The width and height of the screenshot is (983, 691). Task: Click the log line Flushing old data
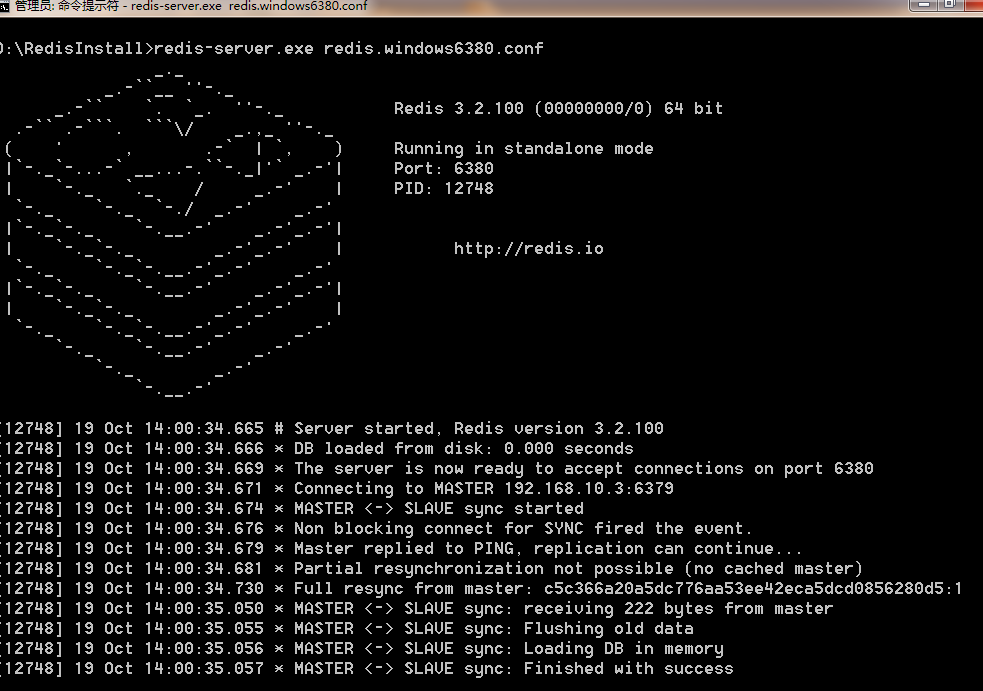click(x=347, y=629)
